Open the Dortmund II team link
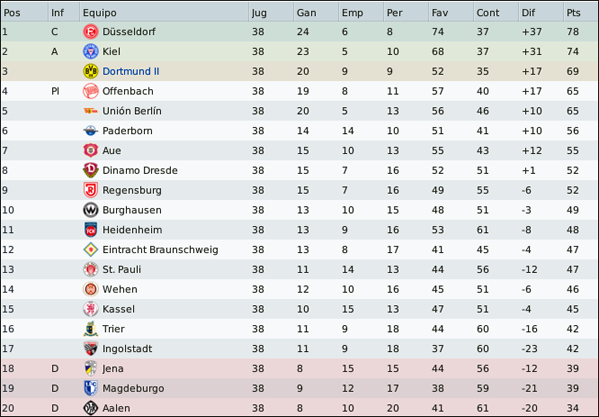599x417 pixels. click(131, 71)
